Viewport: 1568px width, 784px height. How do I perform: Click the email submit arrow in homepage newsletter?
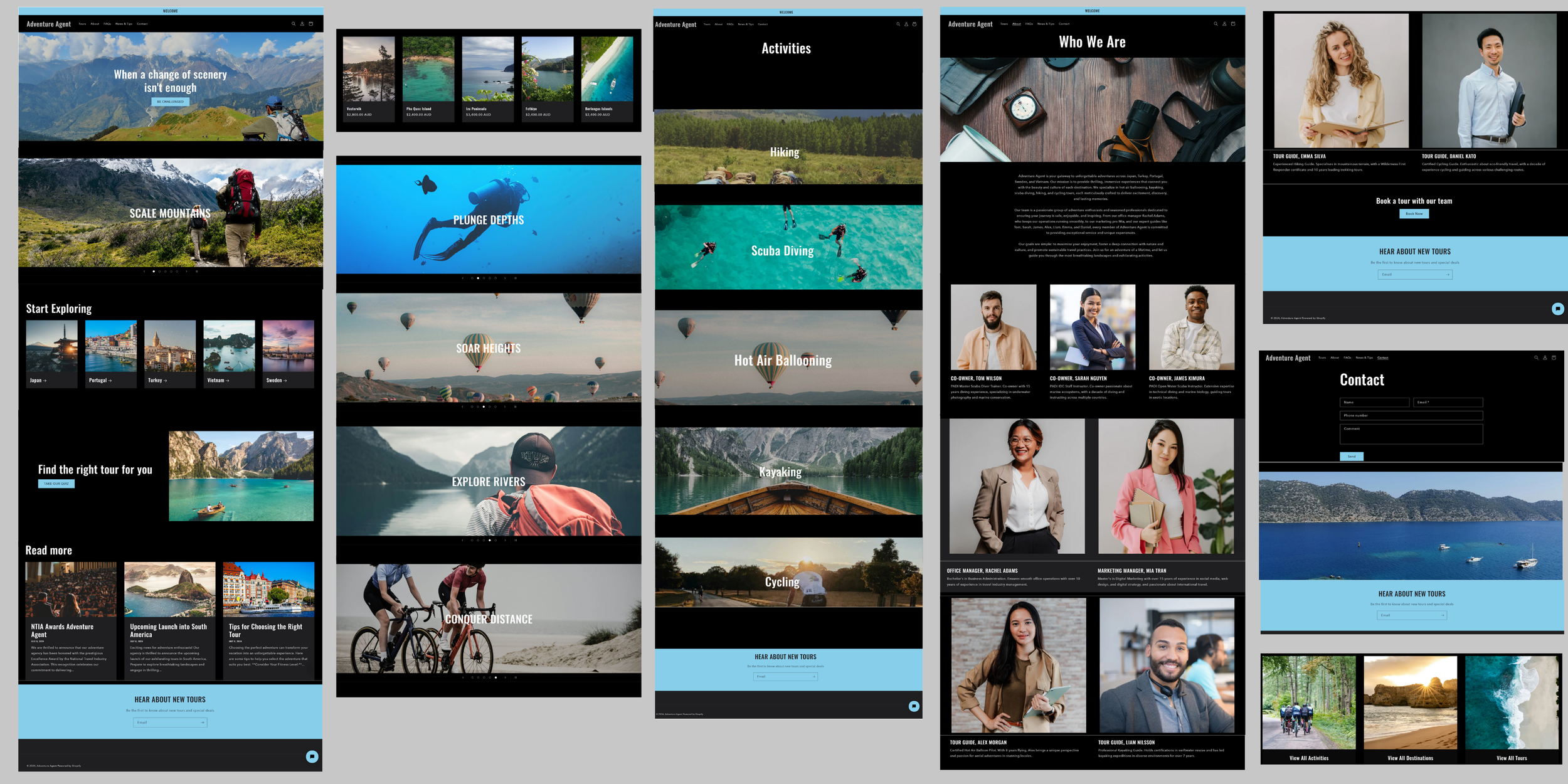point(202,723)
